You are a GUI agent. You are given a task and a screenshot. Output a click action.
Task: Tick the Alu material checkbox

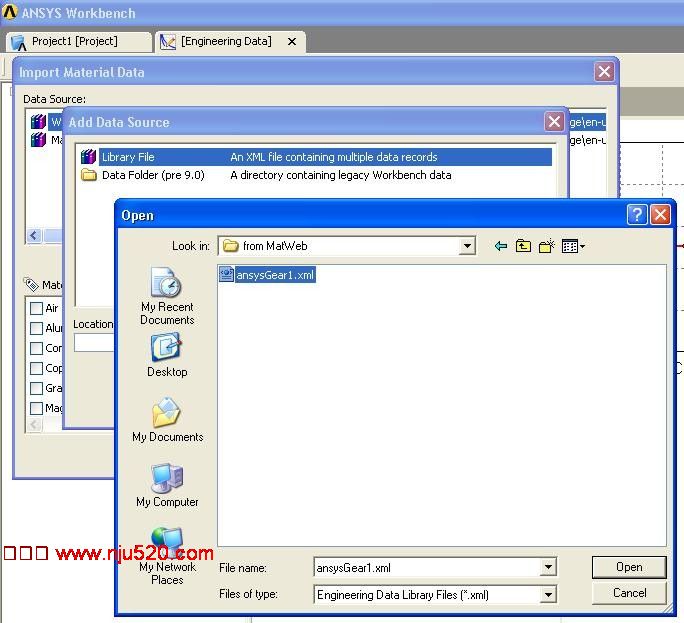pyautogui.click(x=36, y=328)
